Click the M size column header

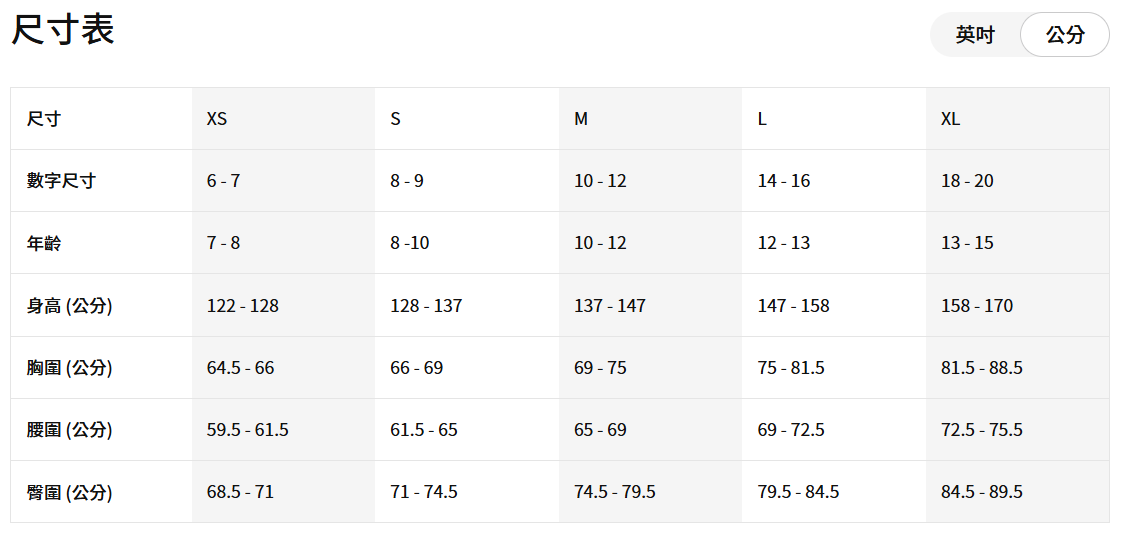tap(581, 119)
